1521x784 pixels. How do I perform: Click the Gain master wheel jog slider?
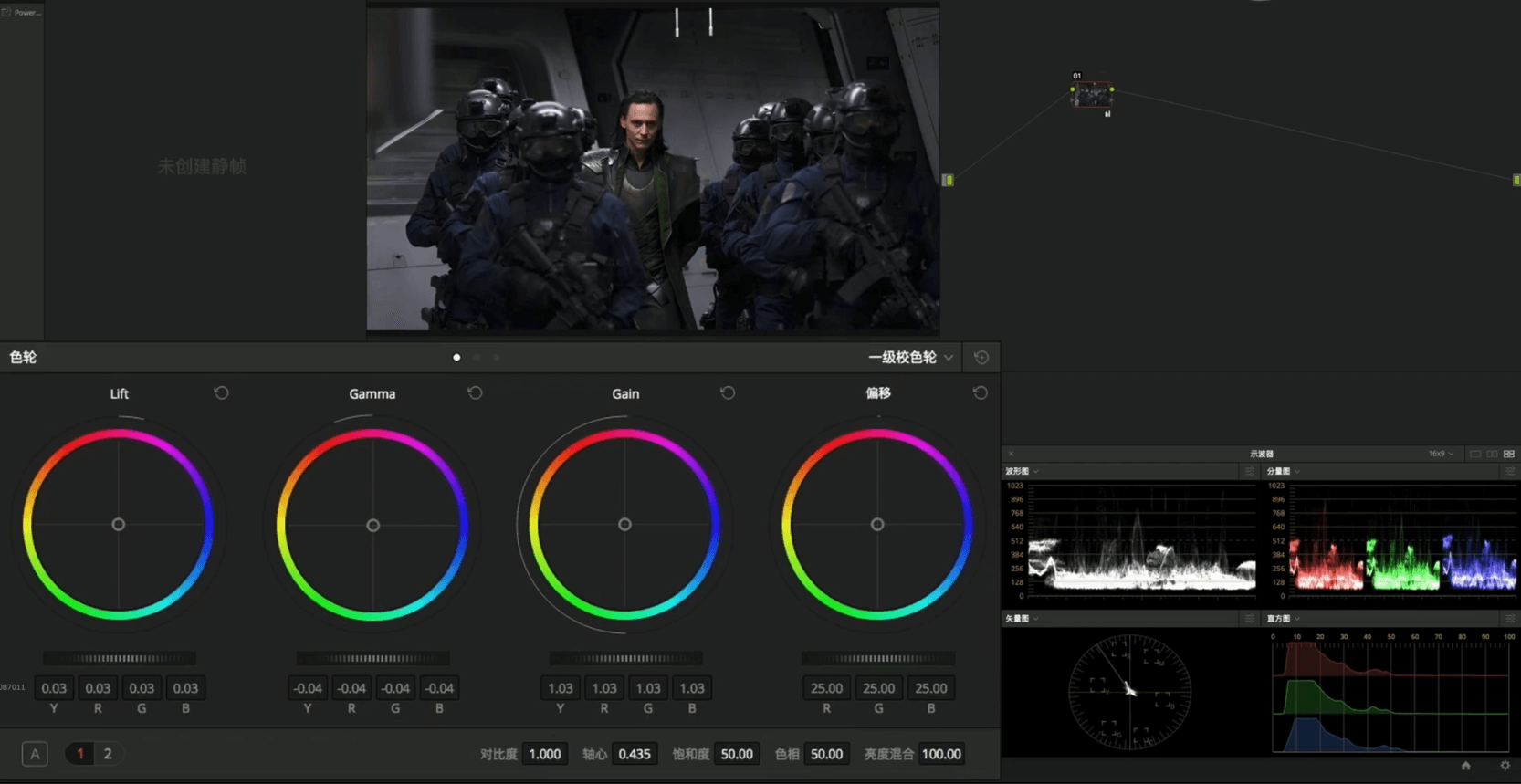coord(625,658)
